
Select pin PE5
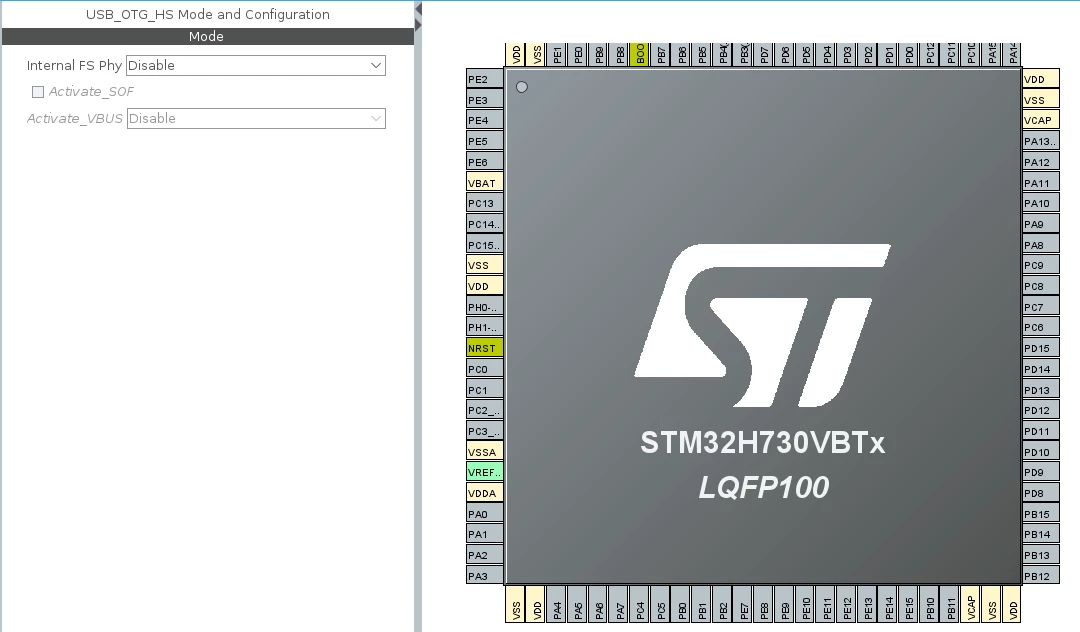coord(485,141)
